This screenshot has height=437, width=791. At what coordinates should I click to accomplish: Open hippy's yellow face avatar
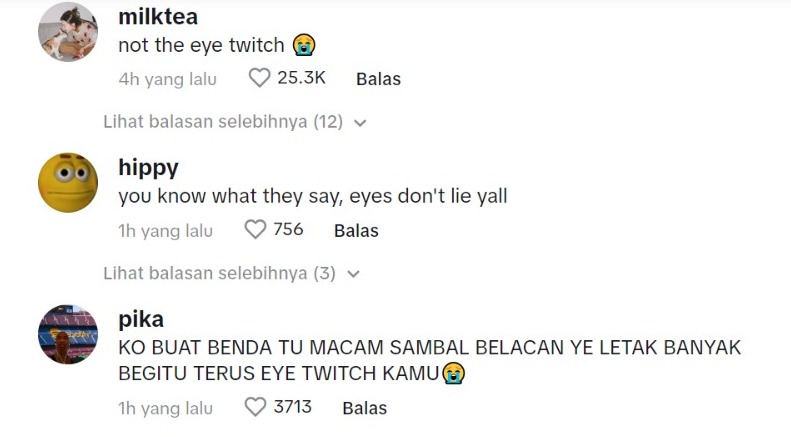[68, 183]
